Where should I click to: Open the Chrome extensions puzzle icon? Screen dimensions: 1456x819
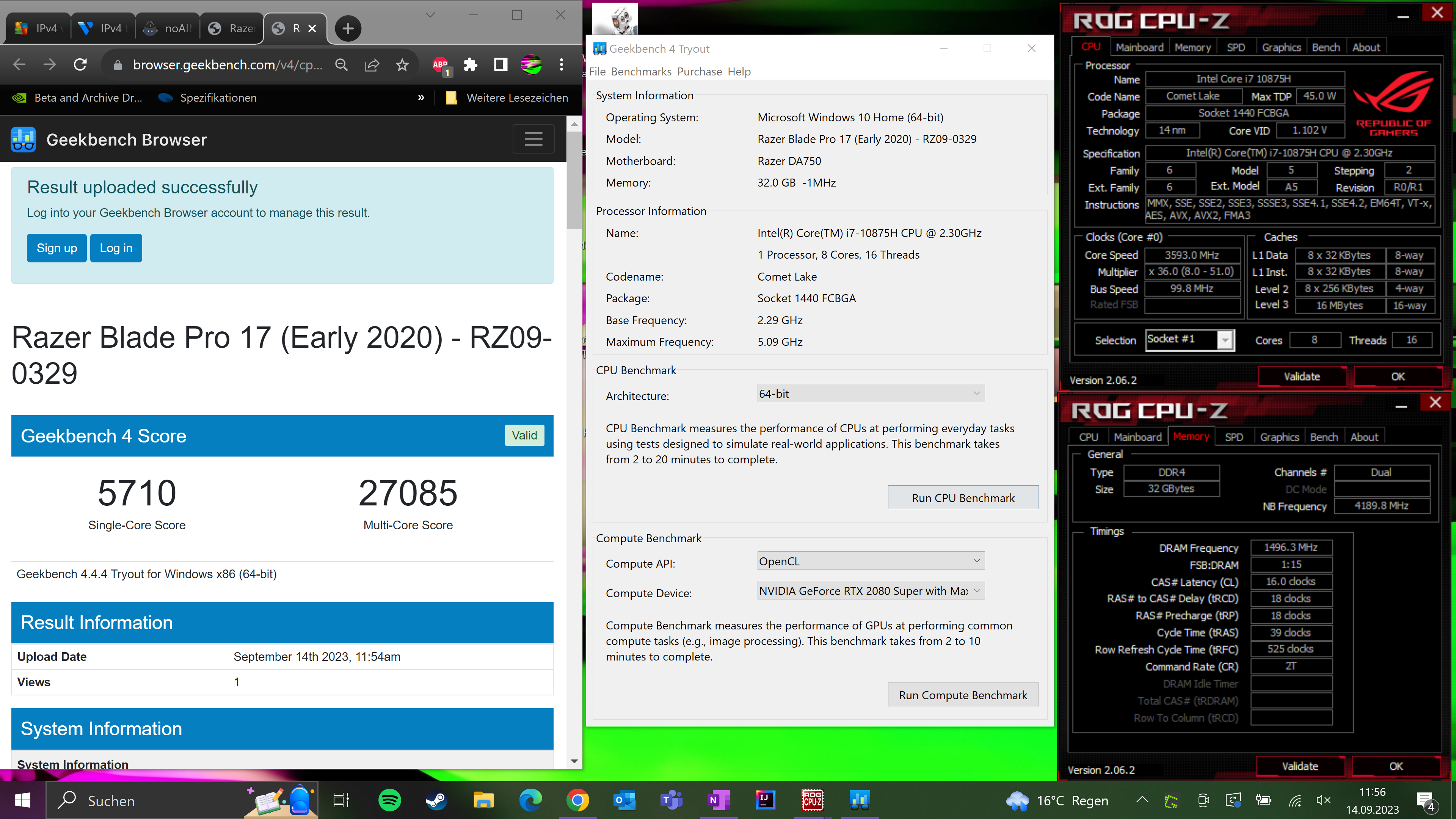pos(470,65)
